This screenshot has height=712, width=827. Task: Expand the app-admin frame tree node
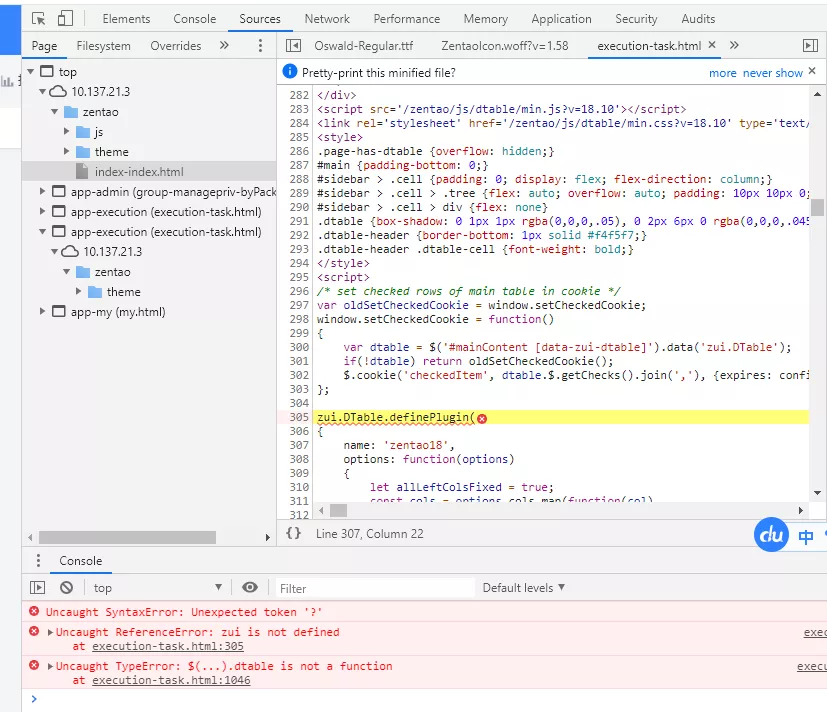click(43, 192)
